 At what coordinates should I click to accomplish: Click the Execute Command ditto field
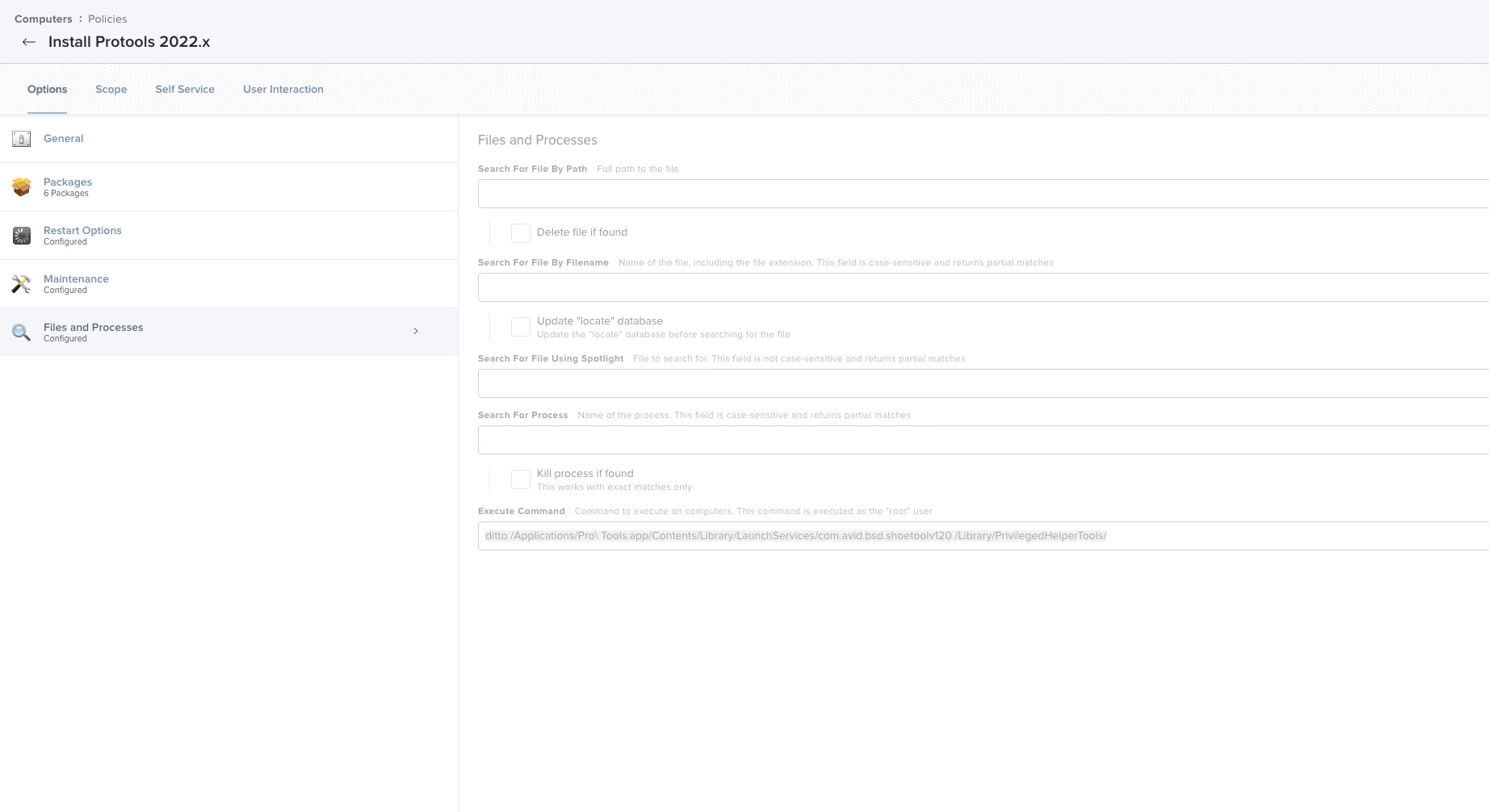(x=983, y=536)
